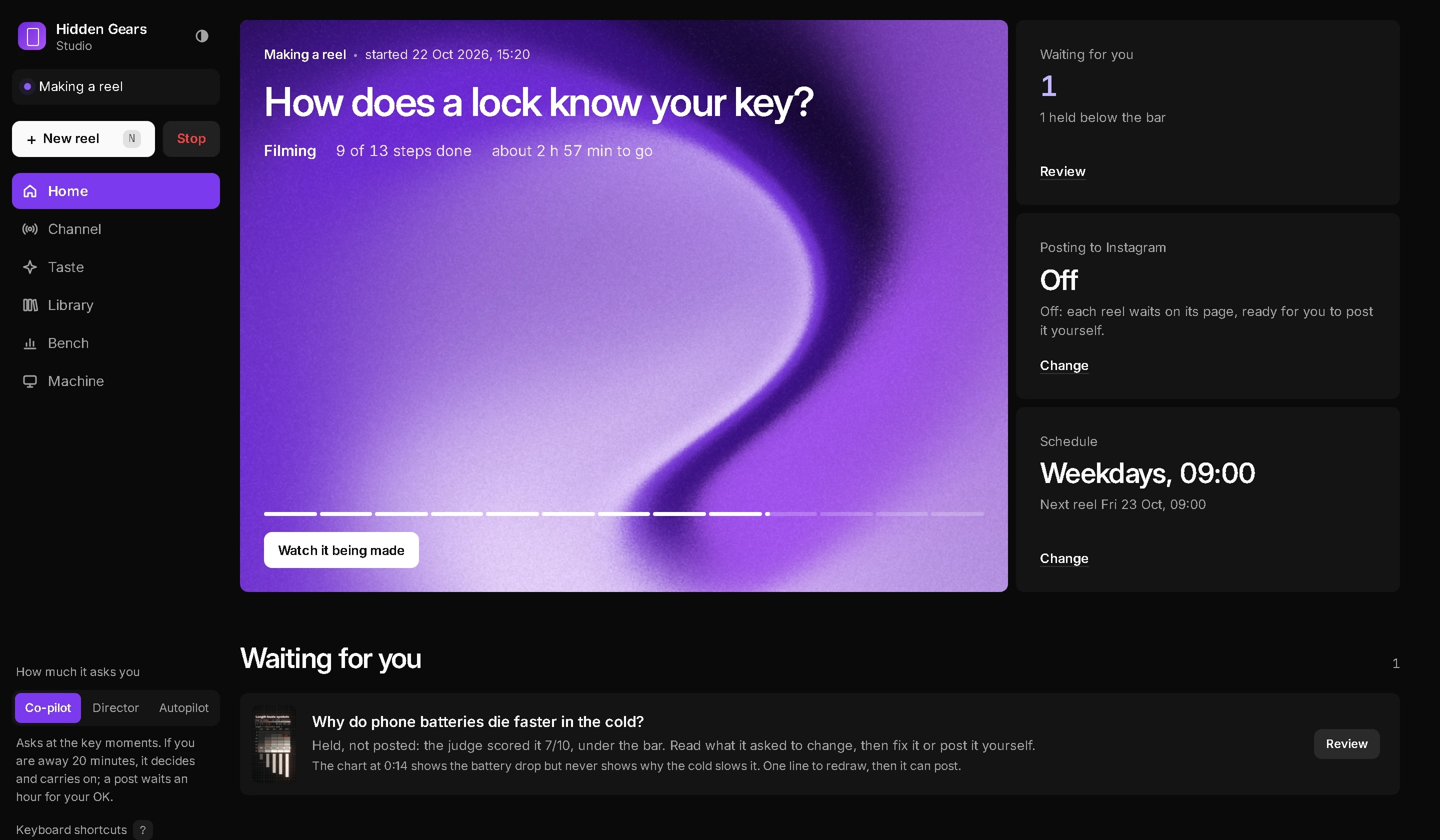The height and width of the screenshot is (840, 1440).
Task: Select the Home nav item
Action: pos(116,191)
